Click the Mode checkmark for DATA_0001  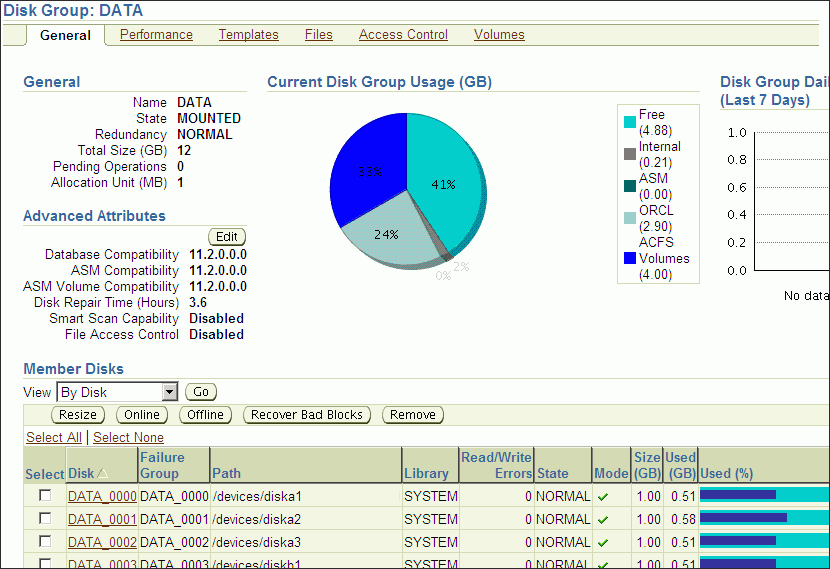point(602,520)
